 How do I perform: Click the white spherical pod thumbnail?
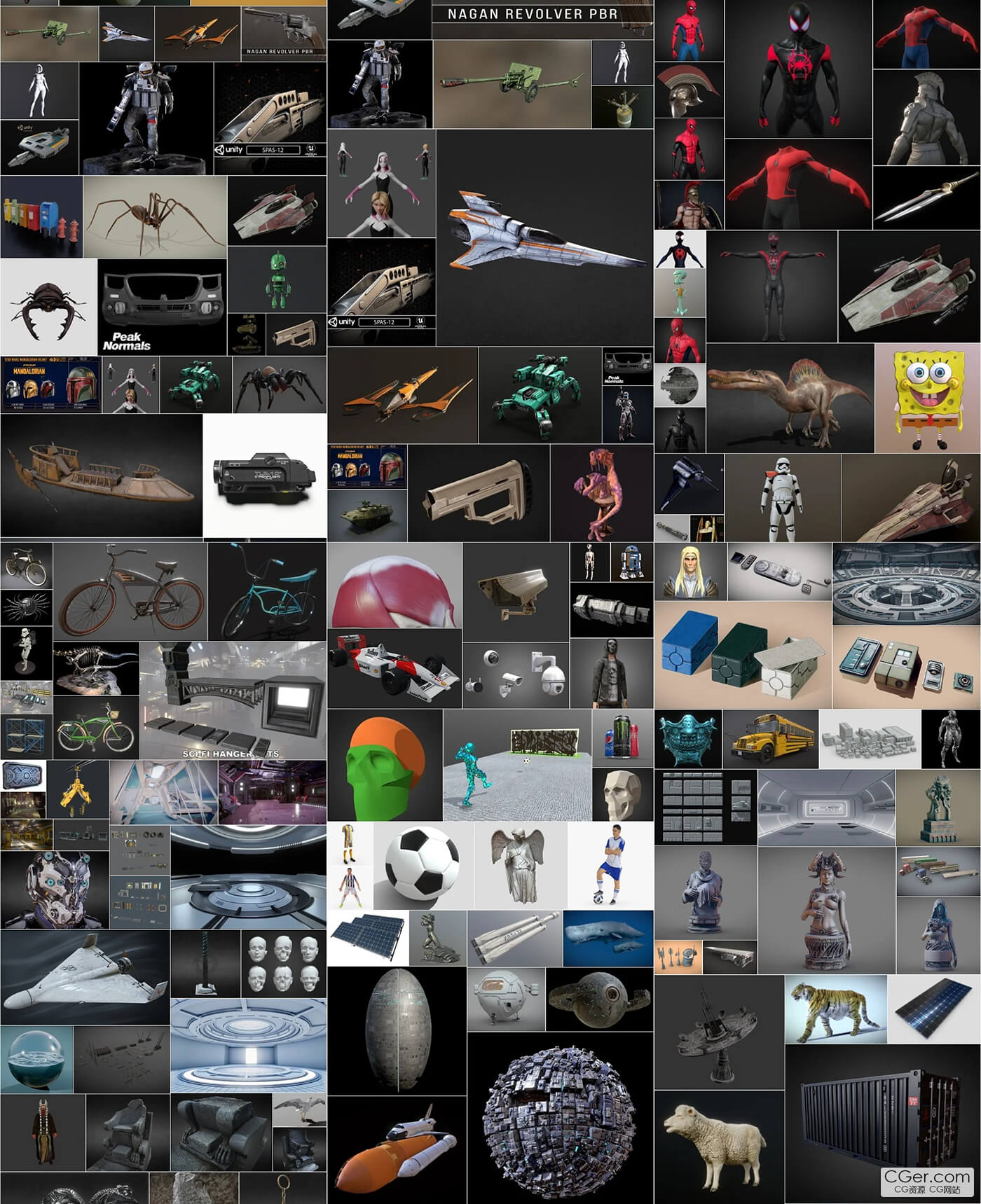pyautogui.click(x=505, y=999)
